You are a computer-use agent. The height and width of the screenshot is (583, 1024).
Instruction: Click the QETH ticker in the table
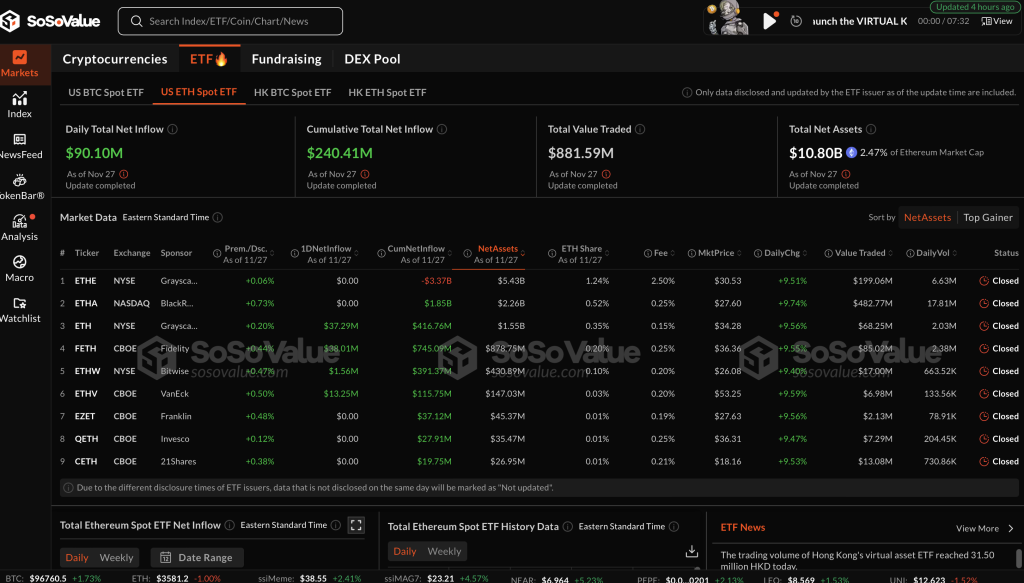(86, 439)
